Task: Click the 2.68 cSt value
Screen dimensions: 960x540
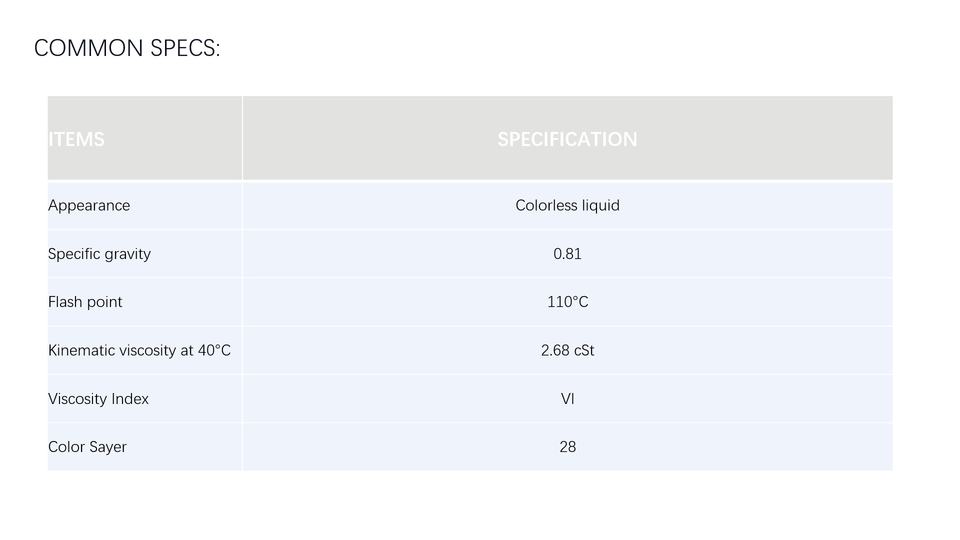Action: 567,350
